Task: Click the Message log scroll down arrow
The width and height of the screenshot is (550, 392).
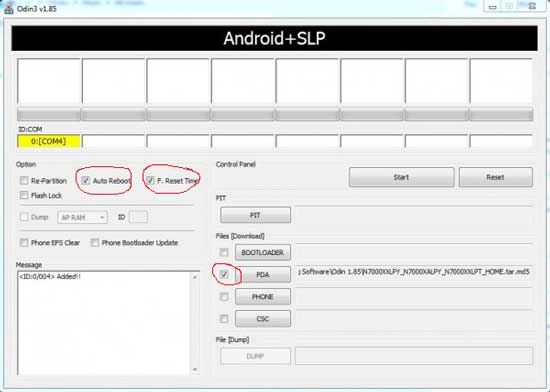Action: (x=195, y=370)
